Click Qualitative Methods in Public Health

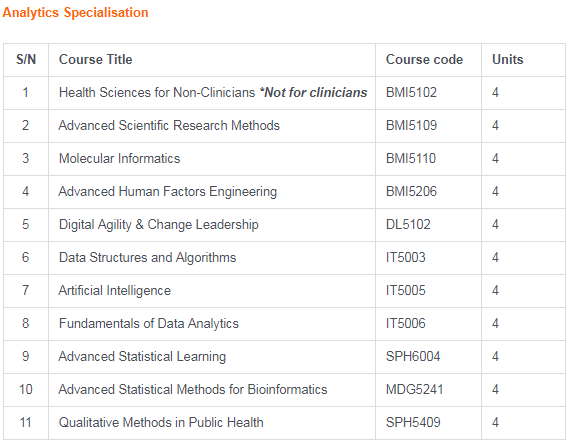161,423
